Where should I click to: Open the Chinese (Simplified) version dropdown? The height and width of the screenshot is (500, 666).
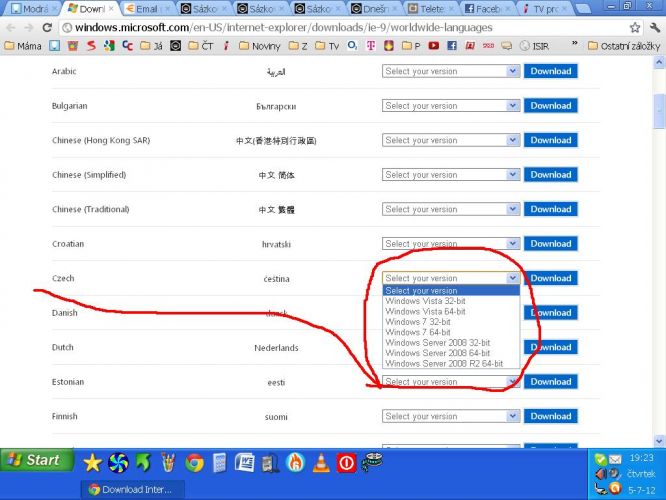tap(451, 175)
